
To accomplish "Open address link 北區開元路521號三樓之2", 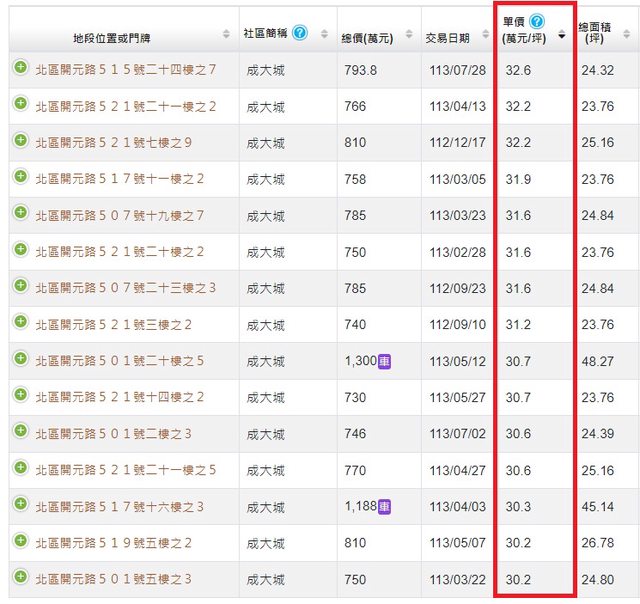I will [x=113, y=324].
